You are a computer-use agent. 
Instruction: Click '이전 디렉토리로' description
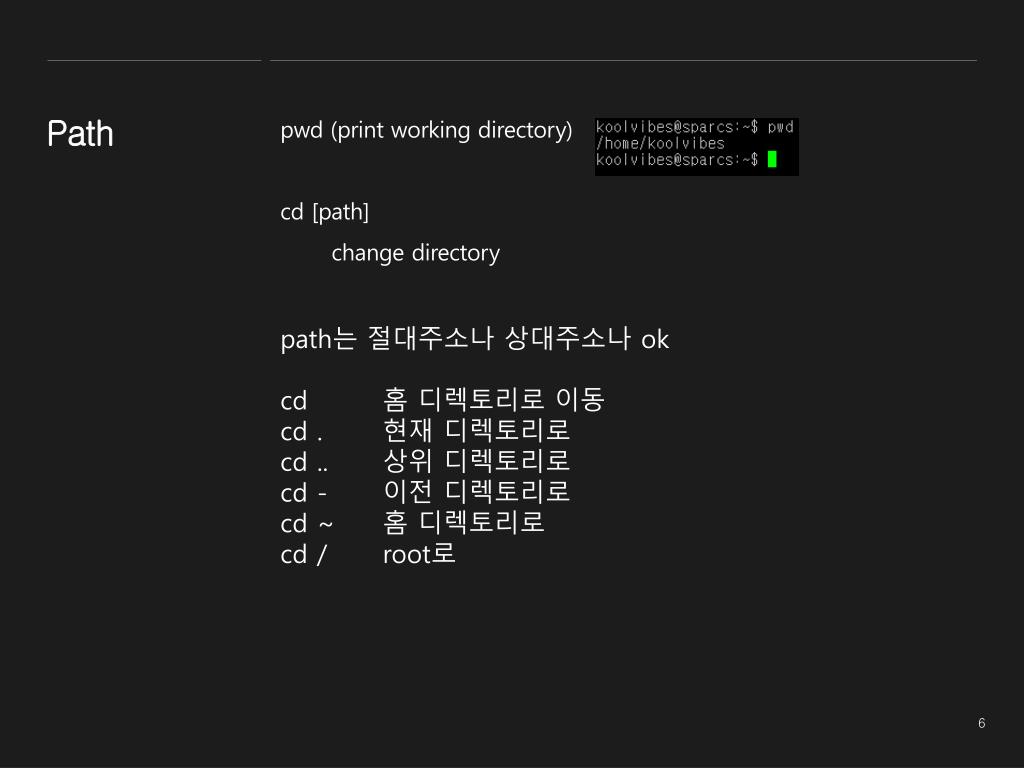click(477, 492)
